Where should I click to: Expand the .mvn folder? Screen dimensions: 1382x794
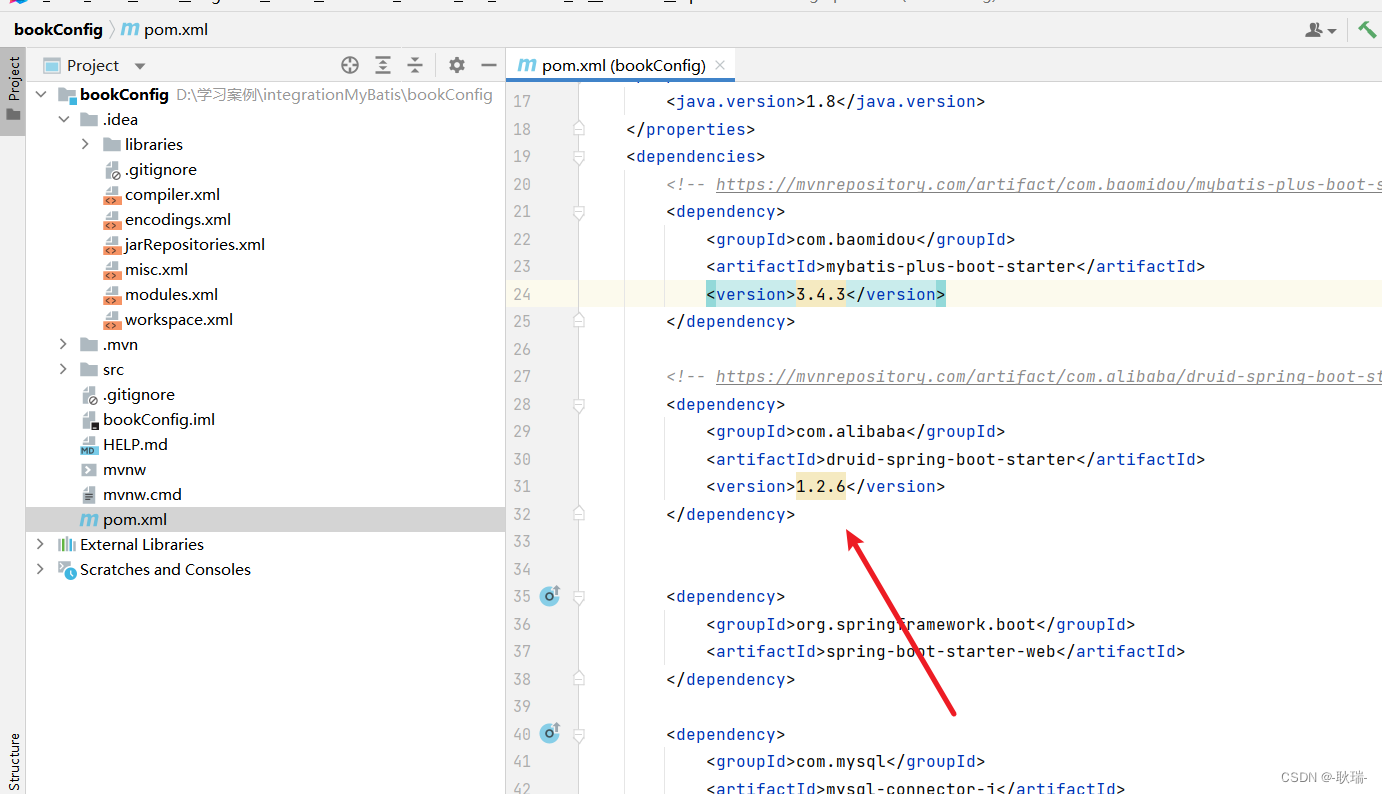(x=64, y=344)
